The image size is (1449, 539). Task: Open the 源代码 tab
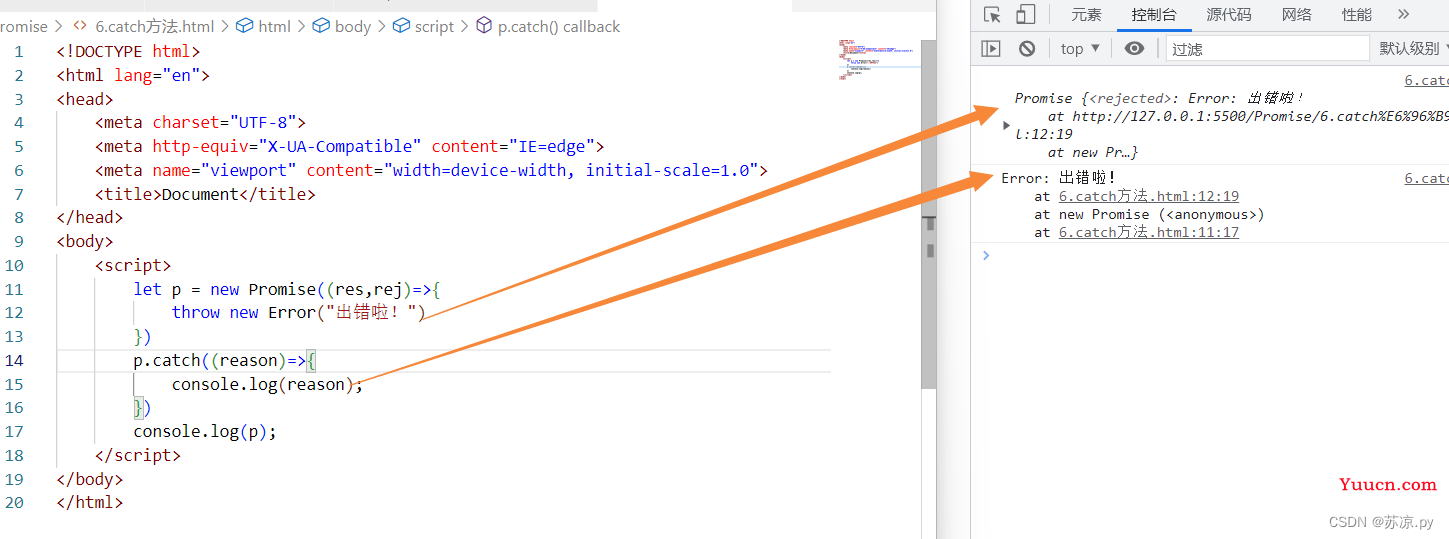(1229, 14)
